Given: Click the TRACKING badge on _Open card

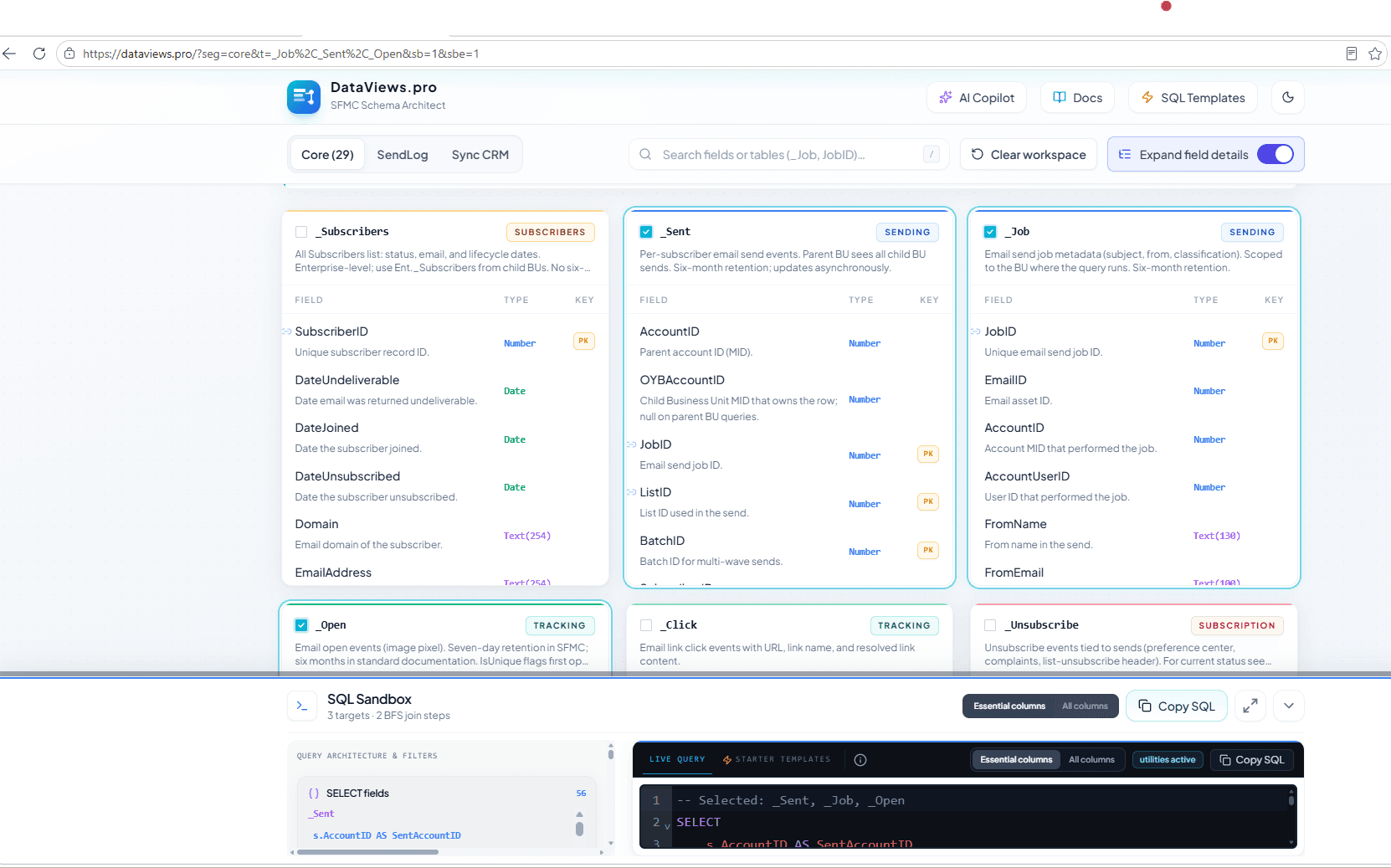Looking at the screenshot, I should tap(559, 625).
